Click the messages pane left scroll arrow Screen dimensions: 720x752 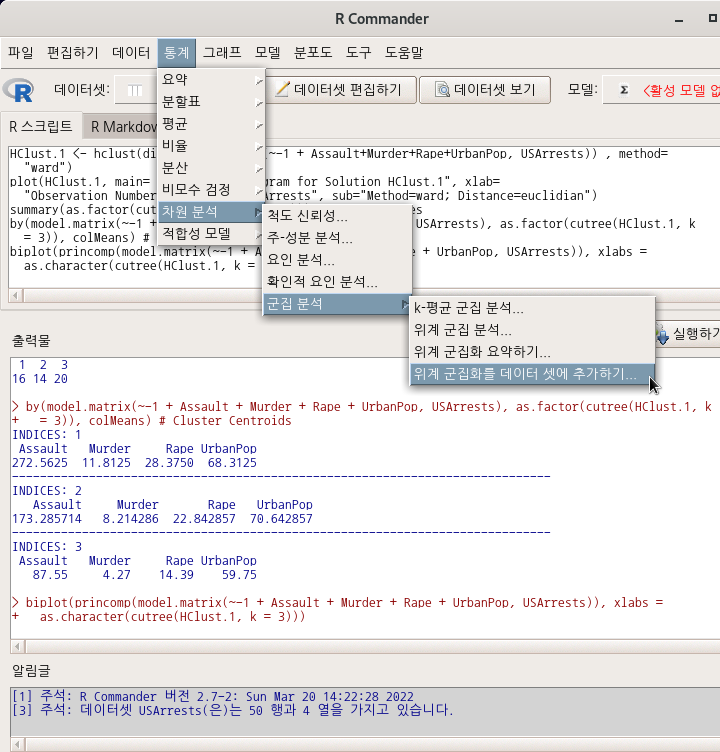(x=18, y=745)
